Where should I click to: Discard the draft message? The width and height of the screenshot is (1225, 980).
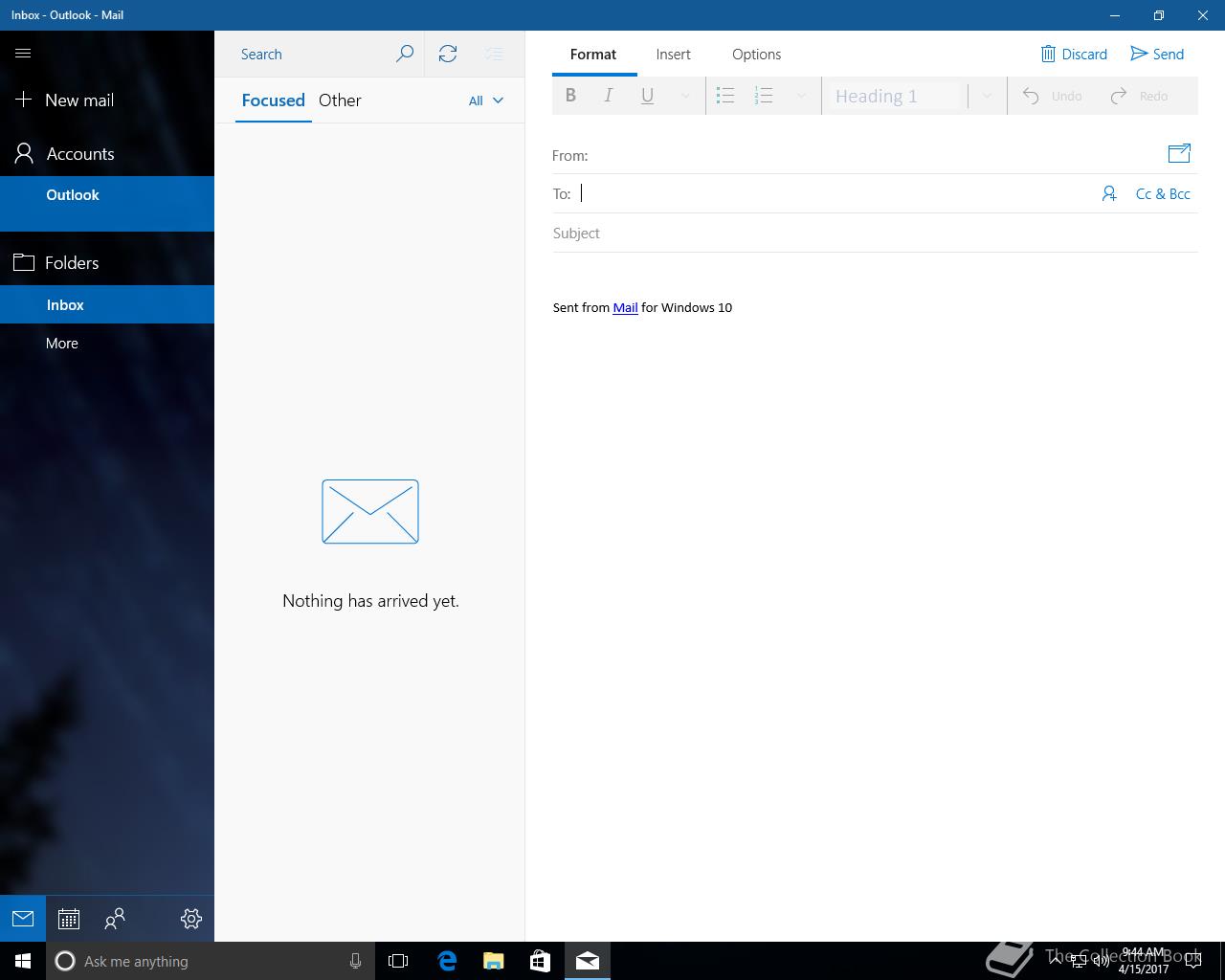point(1074,55)
